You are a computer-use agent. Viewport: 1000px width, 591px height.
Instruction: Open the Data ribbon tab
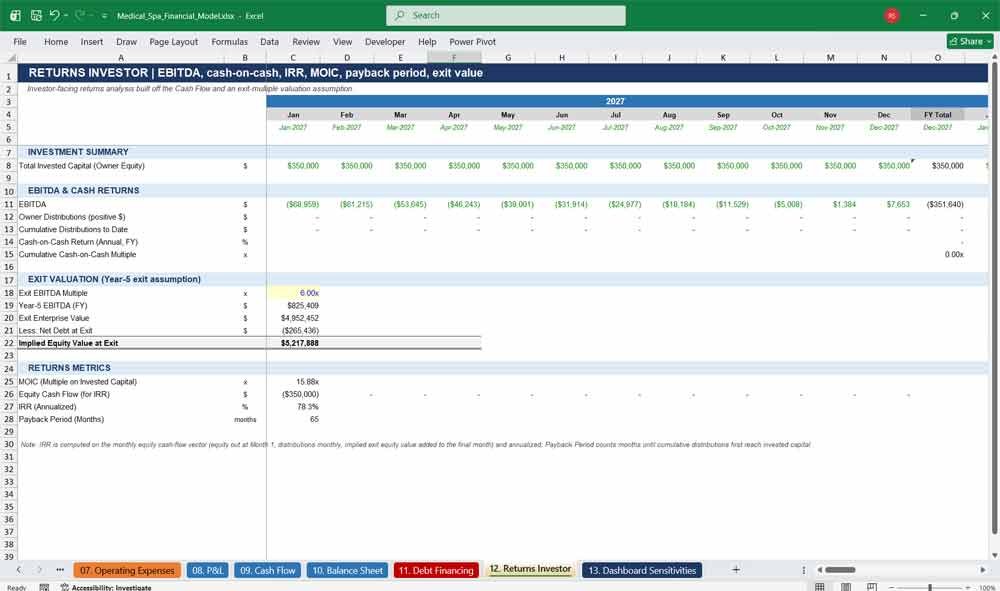click(269, 41)
